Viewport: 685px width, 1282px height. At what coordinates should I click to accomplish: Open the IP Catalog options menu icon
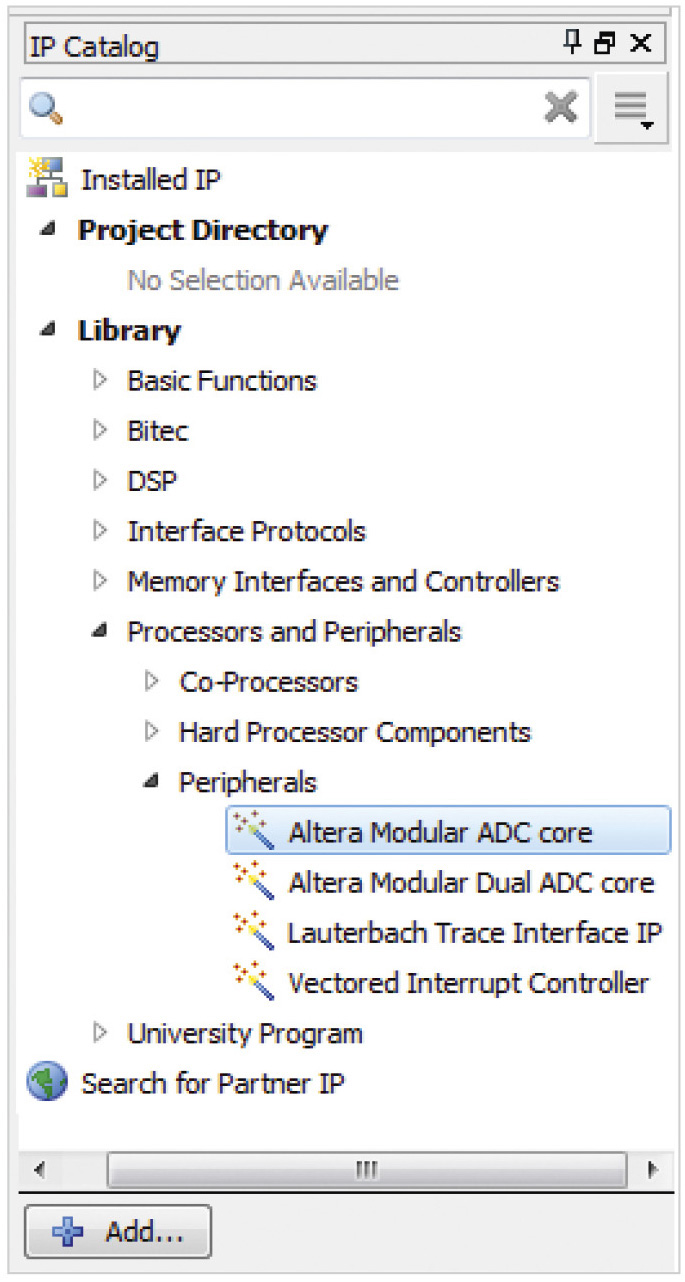coord(633,109)
